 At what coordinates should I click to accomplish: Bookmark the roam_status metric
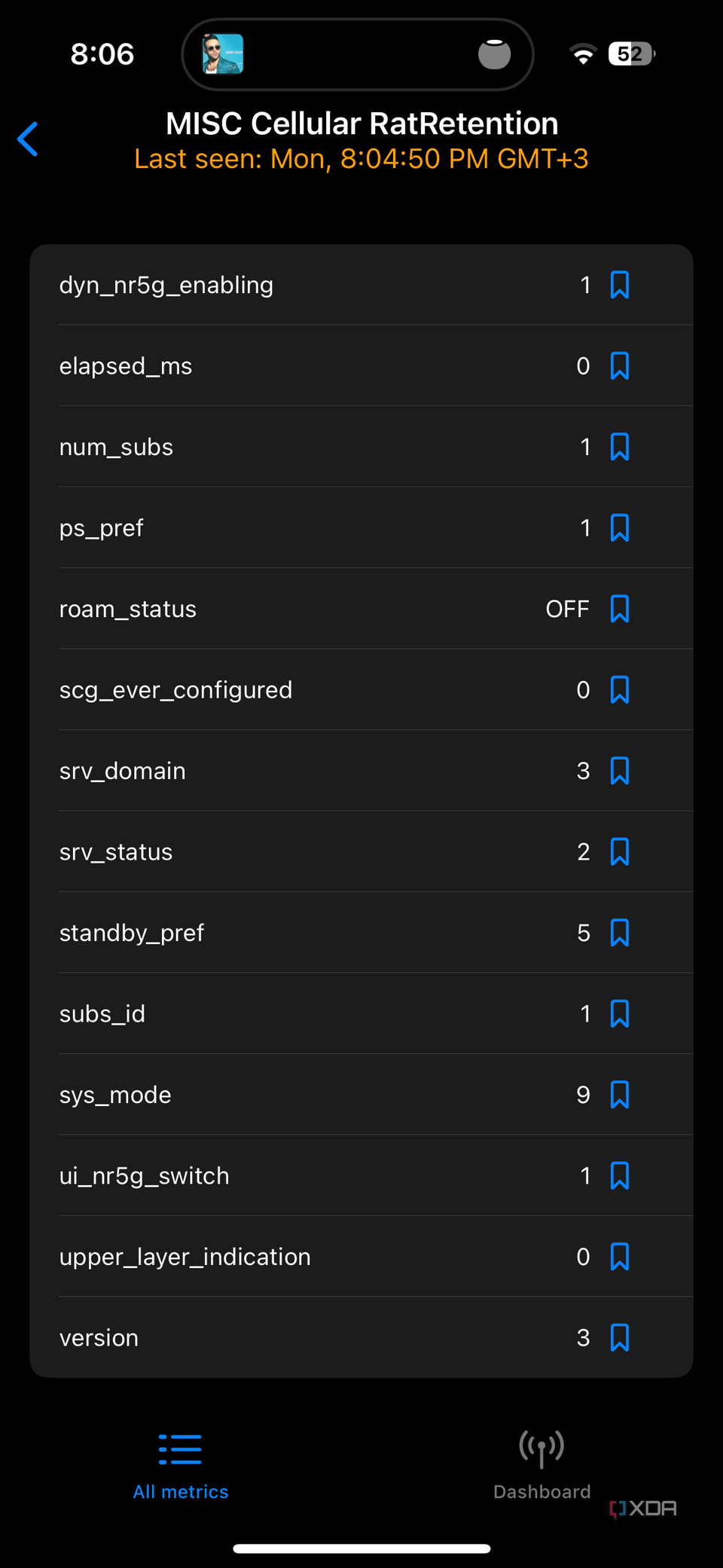click(x=619, y=608)
